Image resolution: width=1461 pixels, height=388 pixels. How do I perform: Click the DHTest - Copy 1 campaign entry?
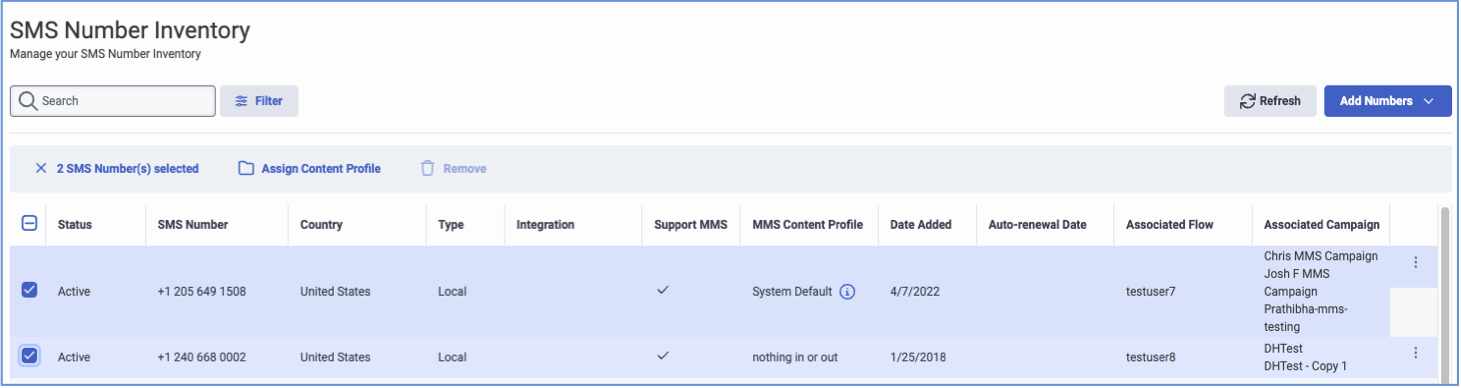click(x=1306, y=366)
